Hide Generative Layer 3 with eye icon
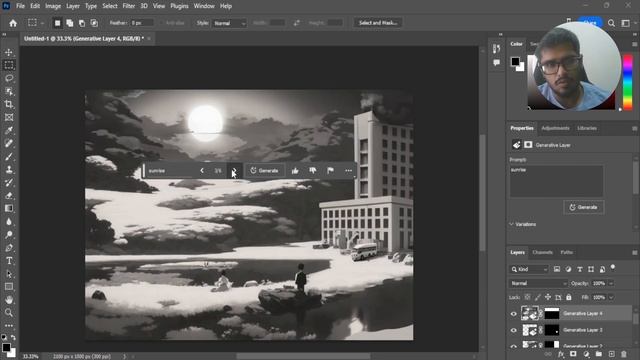 point(513,330)
